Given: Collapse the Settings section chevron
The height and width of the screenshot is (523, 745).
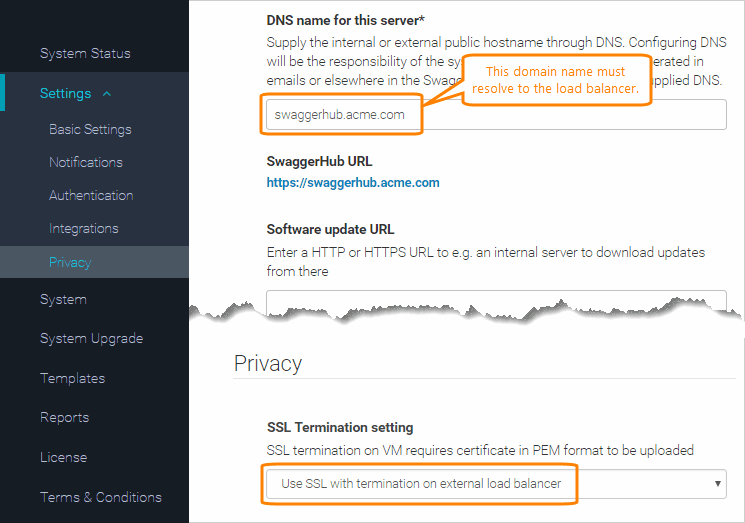Looking at the screenshot, I should 107,94.
